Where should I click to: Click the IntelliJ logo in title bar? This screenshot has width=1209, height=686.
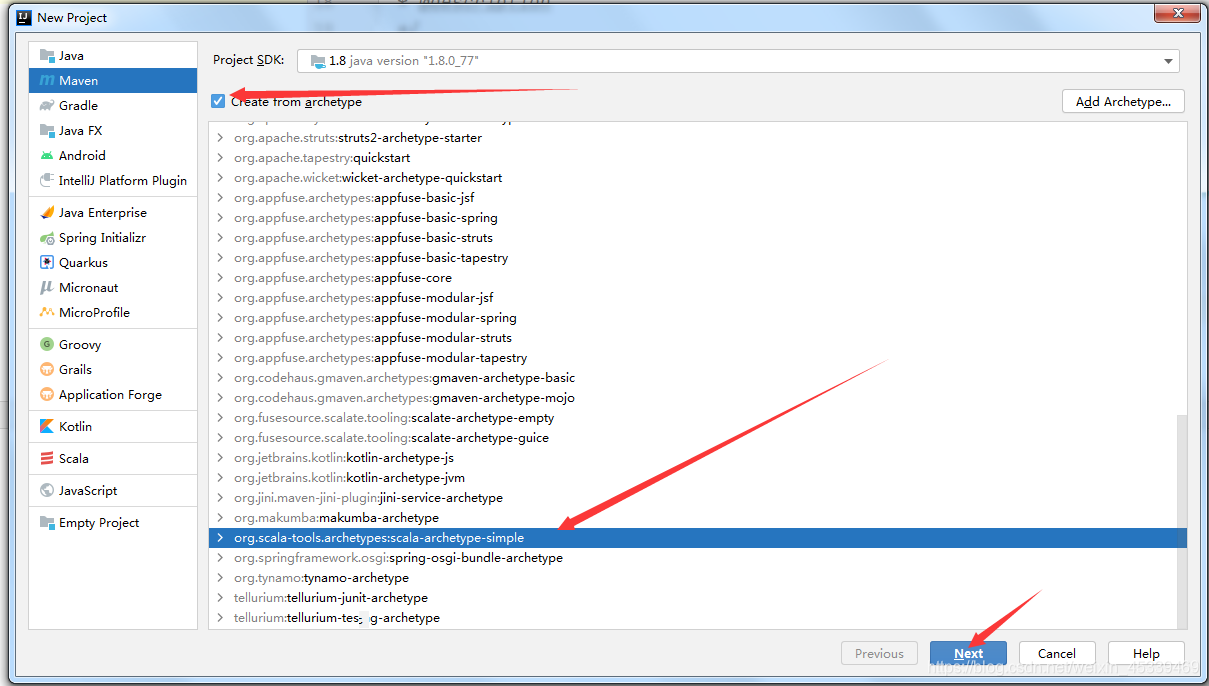(23, 17)
